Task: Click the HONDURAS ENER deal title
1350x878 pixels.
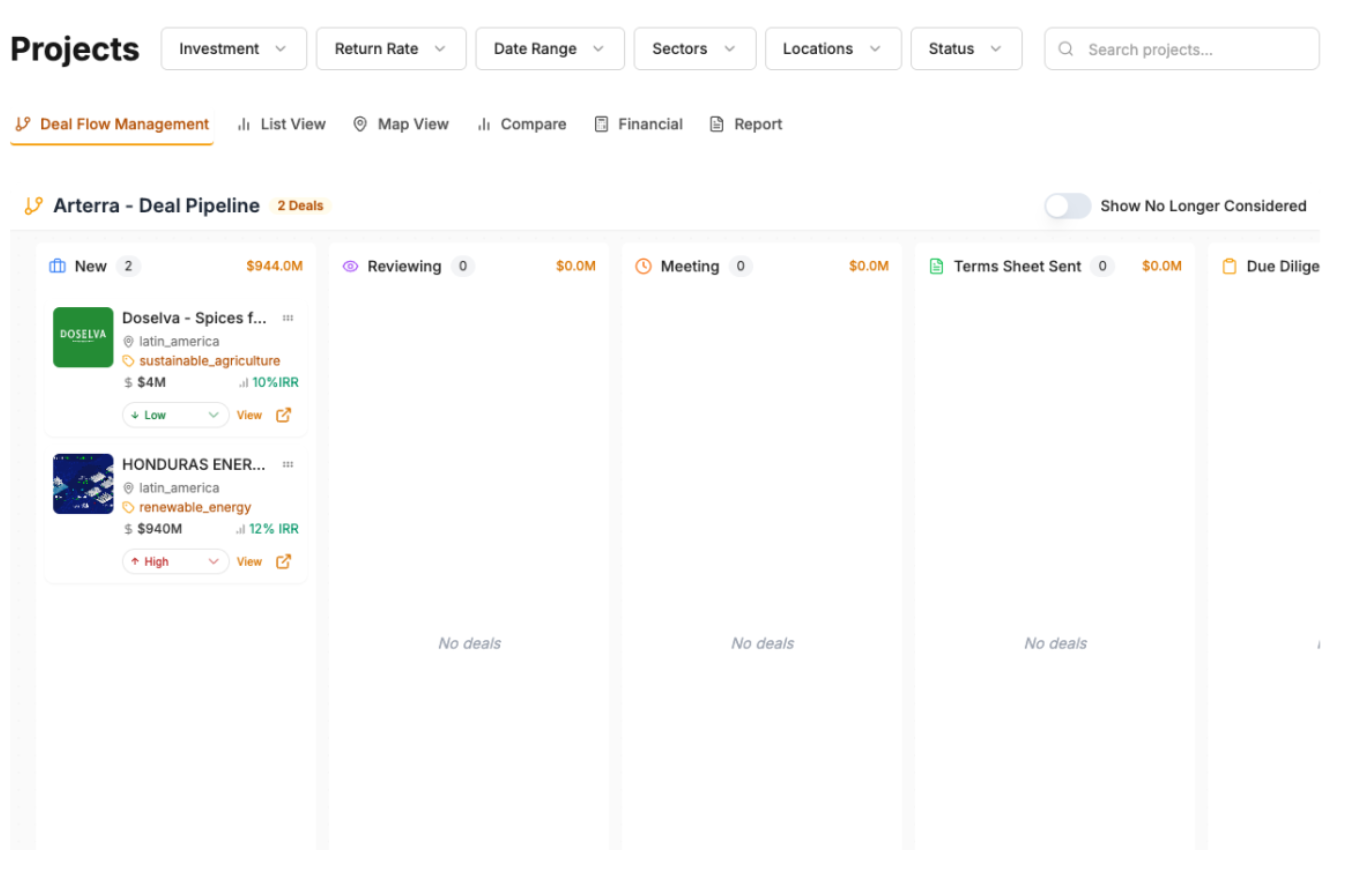Action: [x=194, y=464]
